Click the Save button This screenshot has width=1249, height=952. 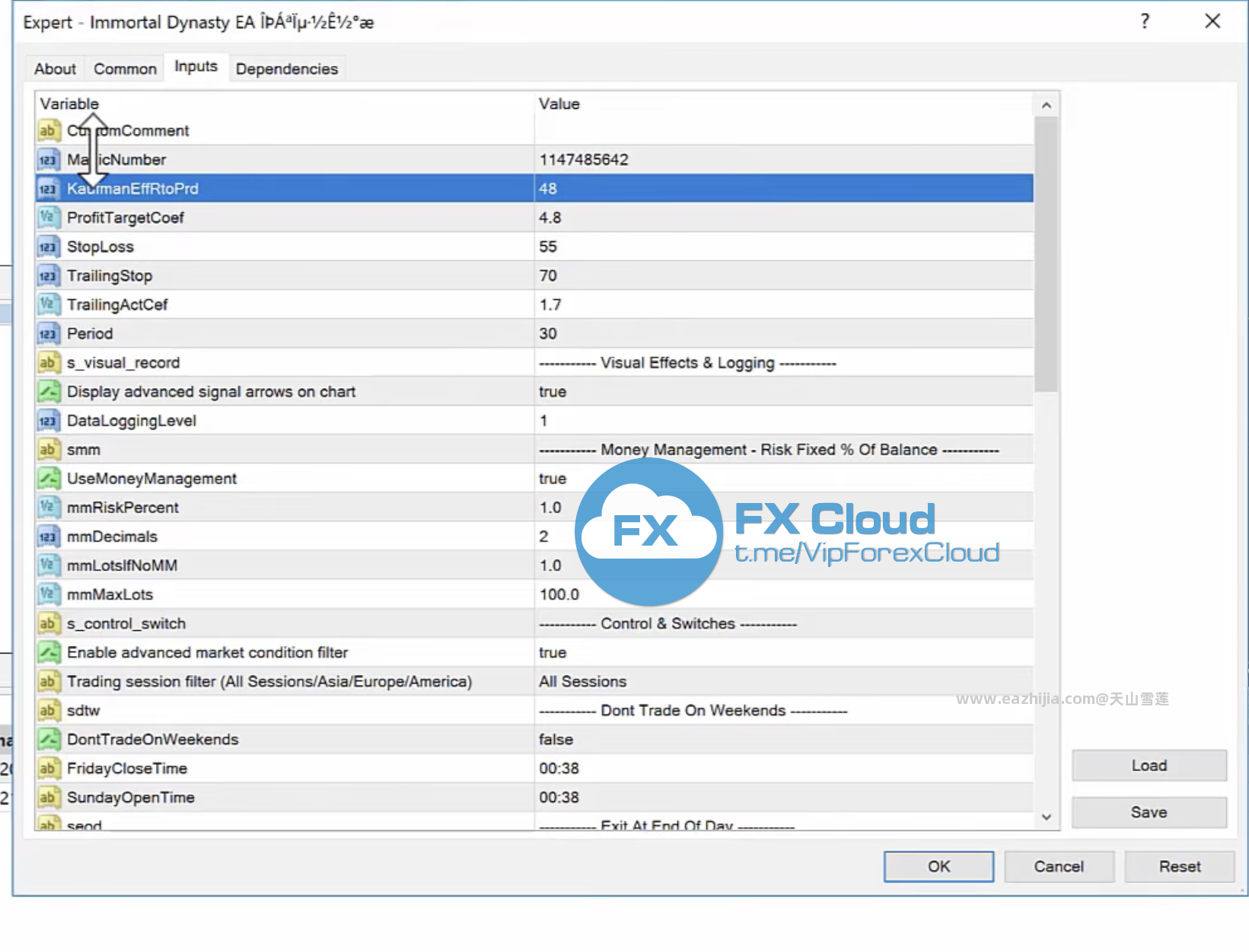[1149, 813]
